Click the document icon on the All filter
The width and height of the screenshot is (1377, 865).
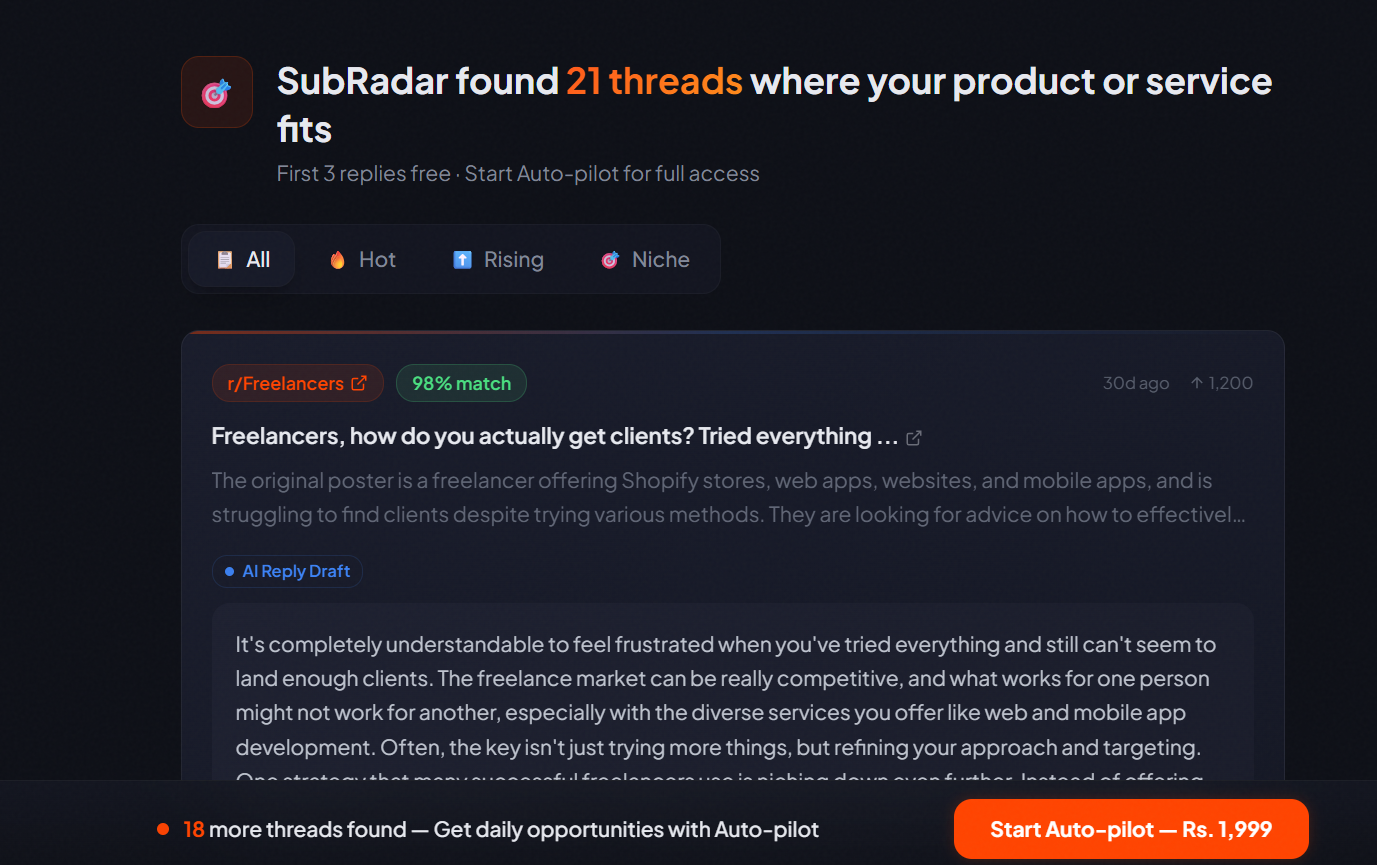(224, 259)
